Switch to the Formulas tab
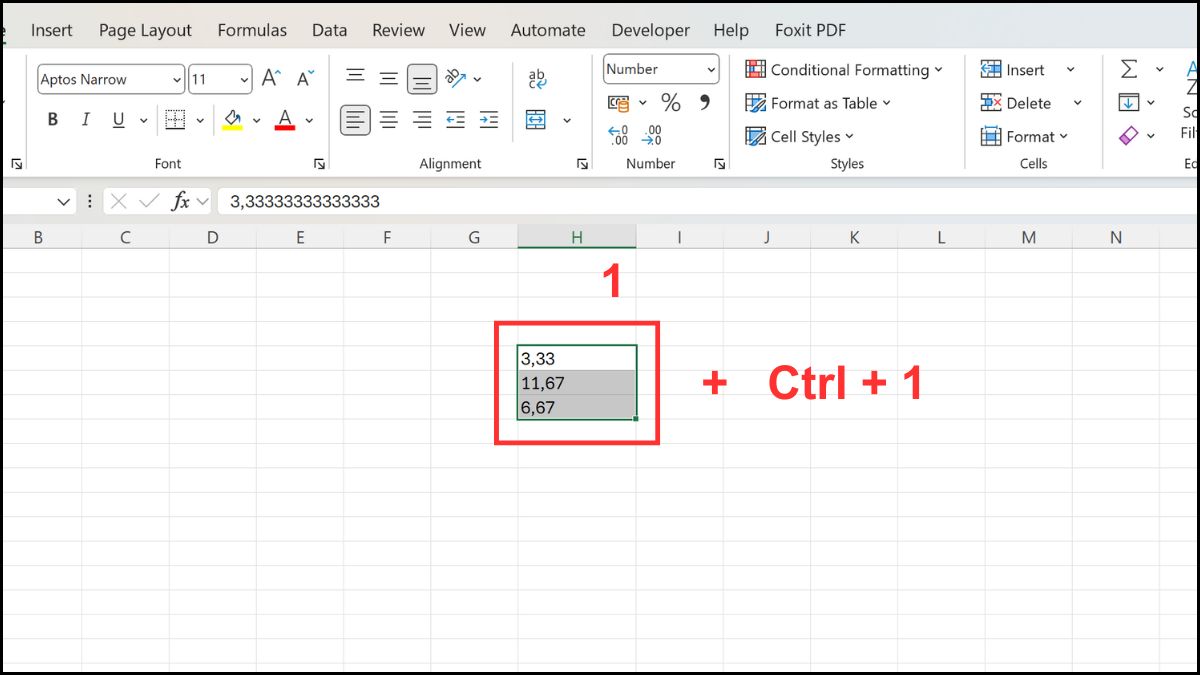The image size is (1200, 675). pyautogui.click(x=252, y=30)
